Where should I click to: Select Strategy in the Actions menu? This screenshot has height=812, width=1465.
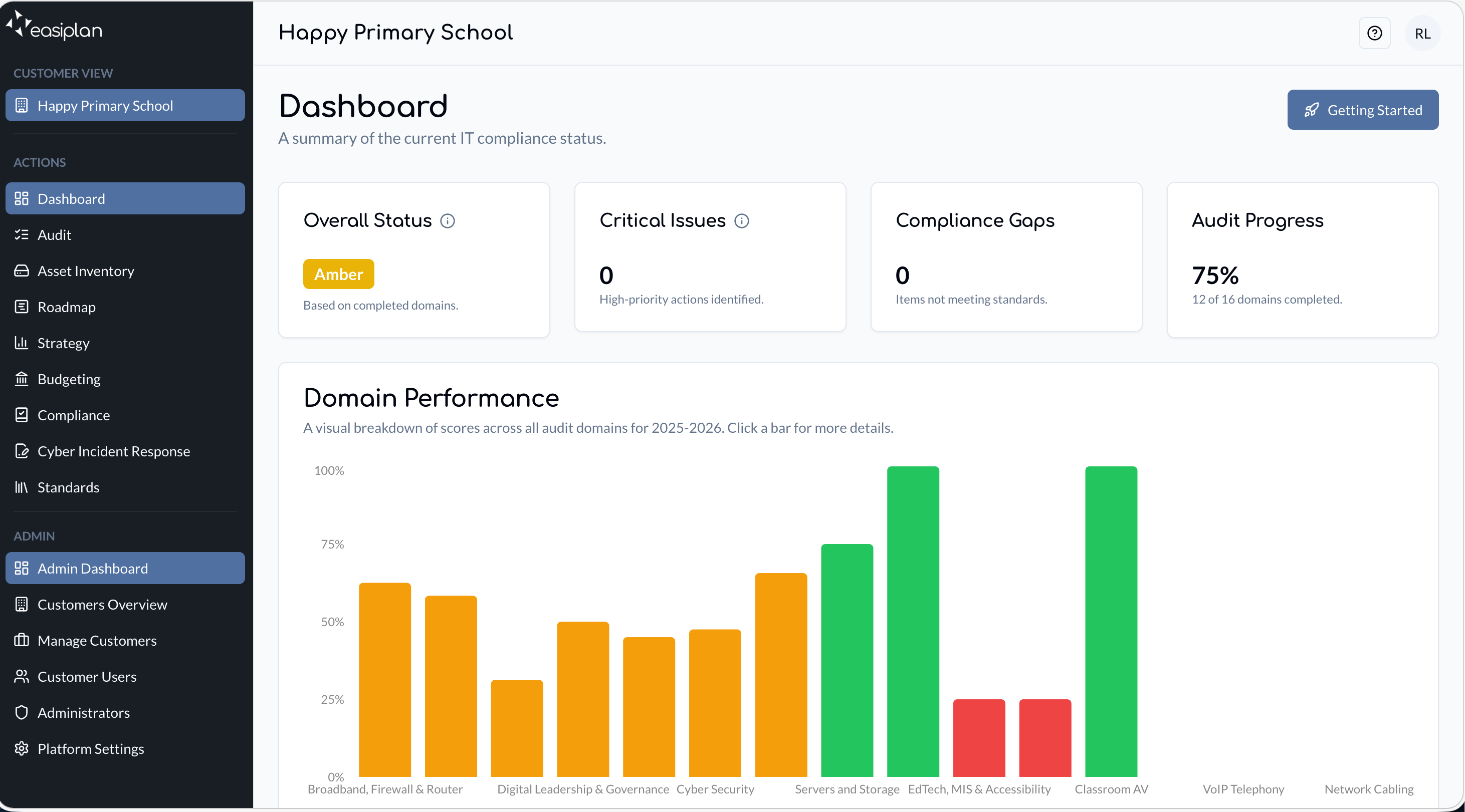tap(125, 343)
